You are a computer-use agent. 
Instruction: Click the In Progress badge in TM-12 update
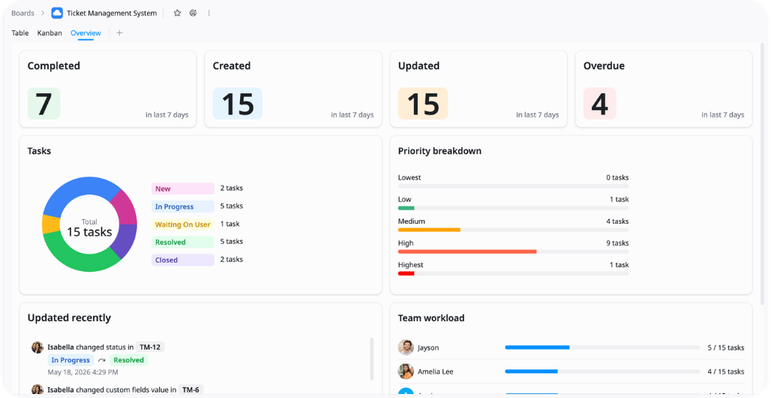(x=71, y=360)
